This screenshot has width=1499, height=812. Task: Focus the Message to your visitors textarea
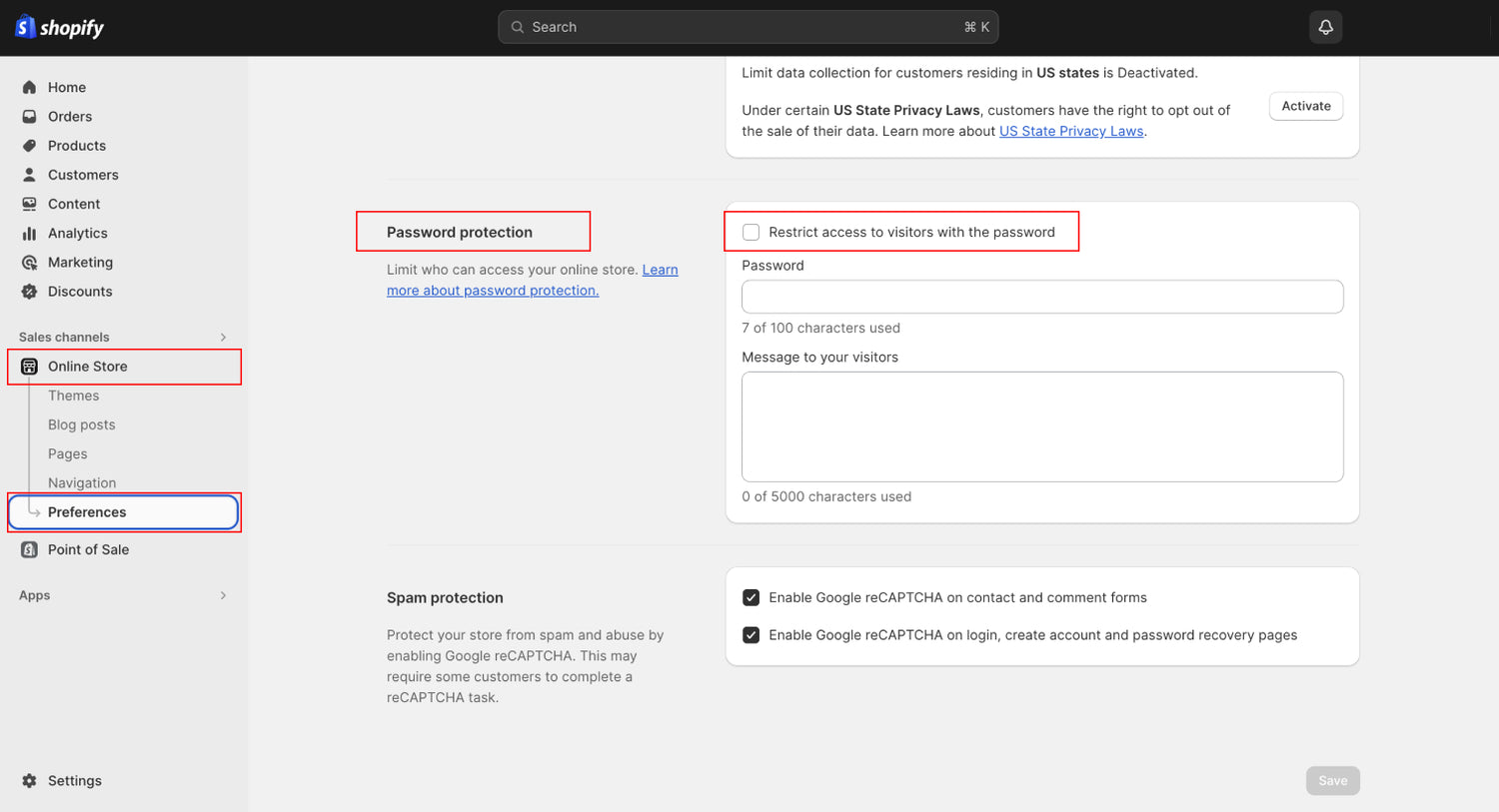coord(1041,426)
